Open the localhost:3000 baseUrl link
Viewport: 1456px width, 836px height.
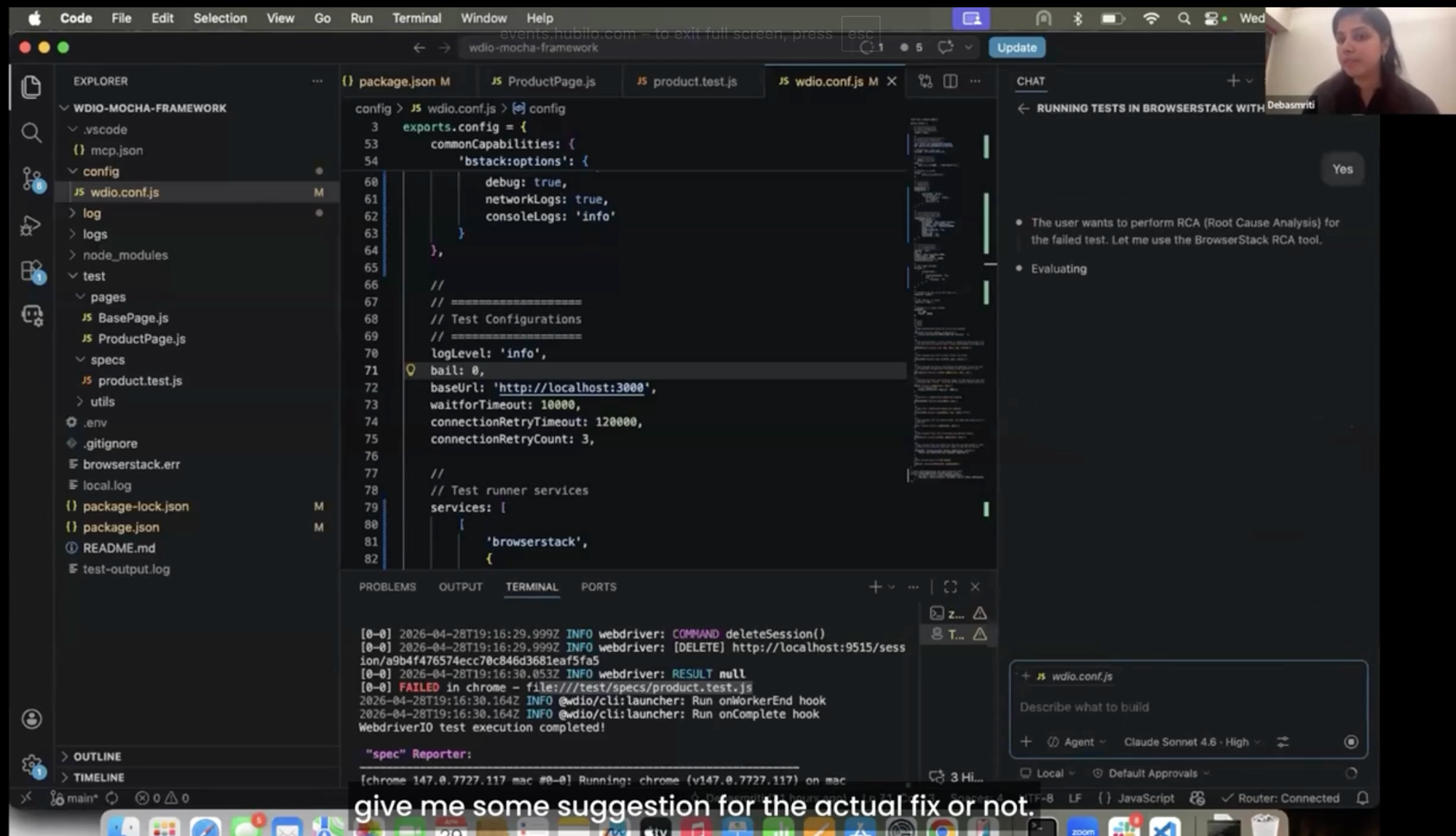click(x=571, y=388)
